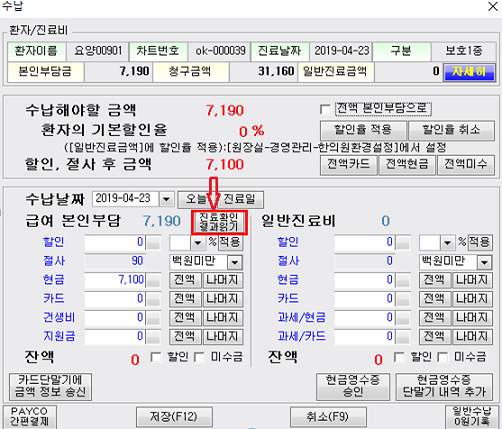Apply discount with 할인율 적용 button
The height and width of the screenshot is (429, 502).
tap(363, 130)
